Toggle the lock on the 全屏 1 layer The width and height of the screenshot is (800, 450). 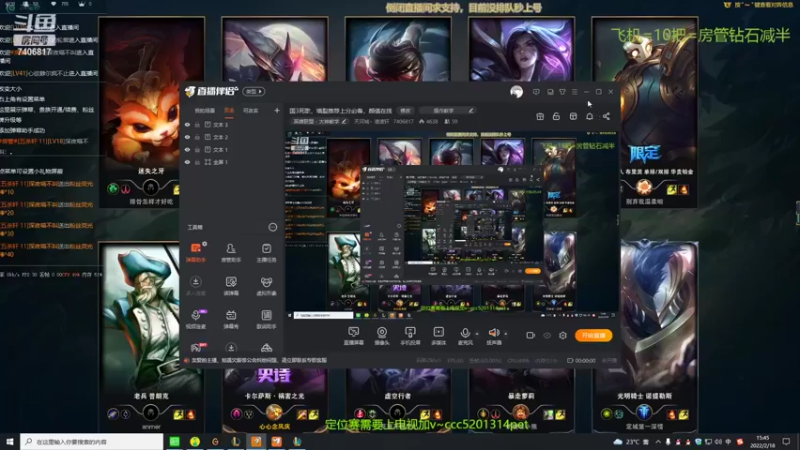[x=197, y=162]
